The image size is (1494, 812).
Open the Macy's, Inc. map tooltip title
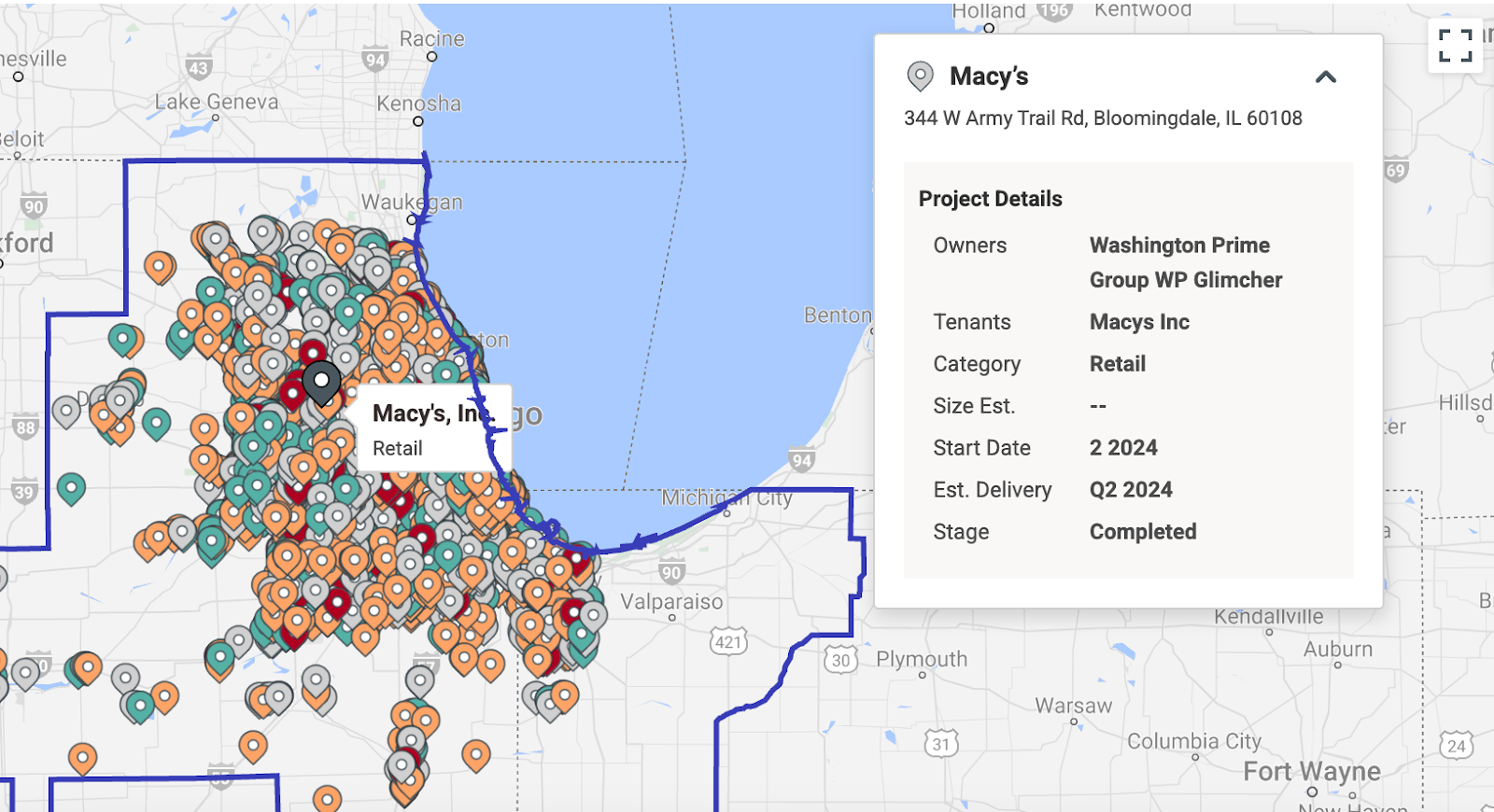(x=433, y=413)
